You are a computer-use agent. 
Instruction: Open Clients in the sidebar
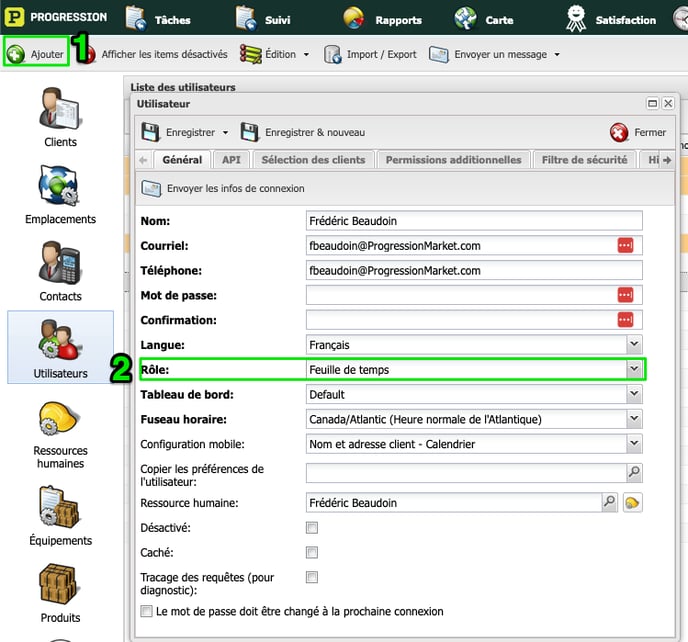coord(60,118)
